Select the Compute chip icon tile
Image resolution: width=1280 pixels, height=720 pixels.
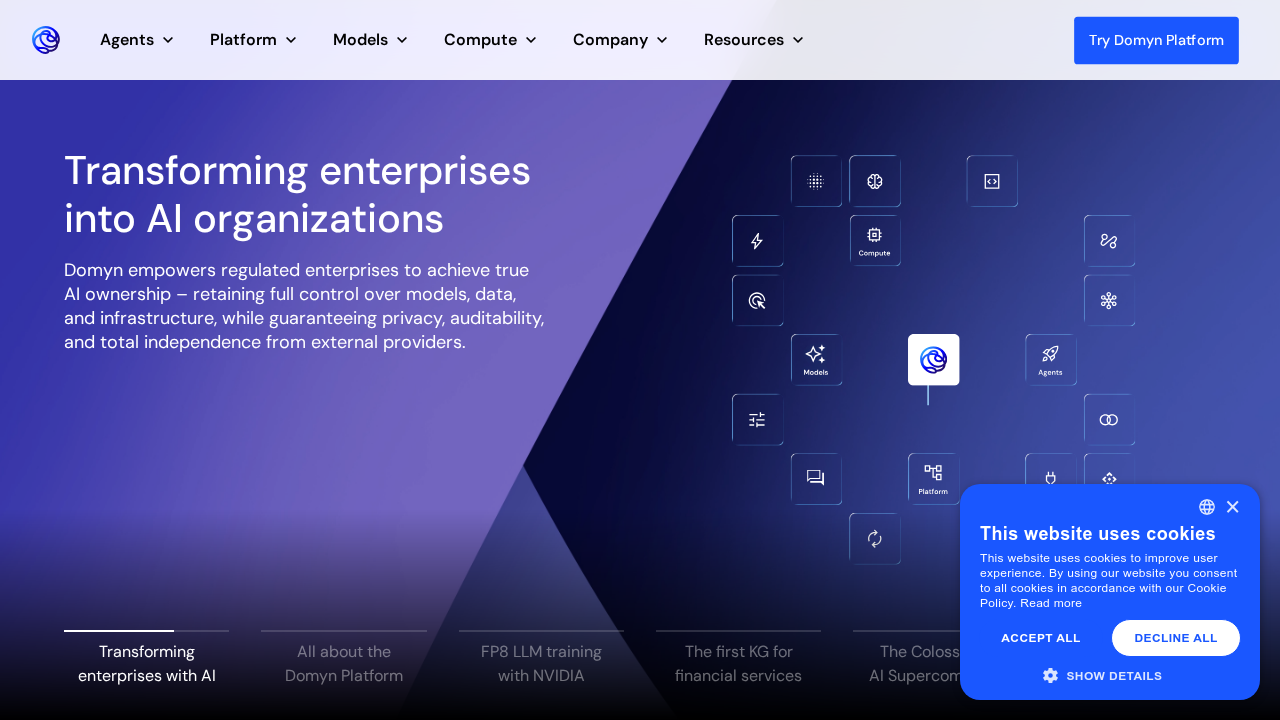click(874, 240)
